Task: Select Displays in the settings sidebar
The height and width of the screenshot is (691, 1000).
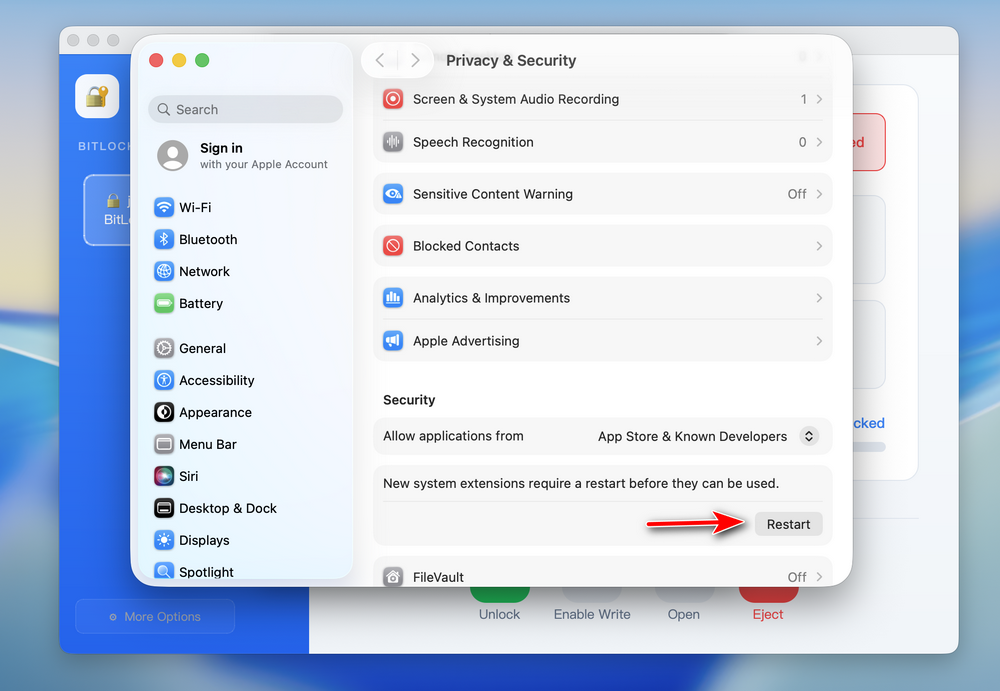Action: pyautogui.click(x=163, y=540)
